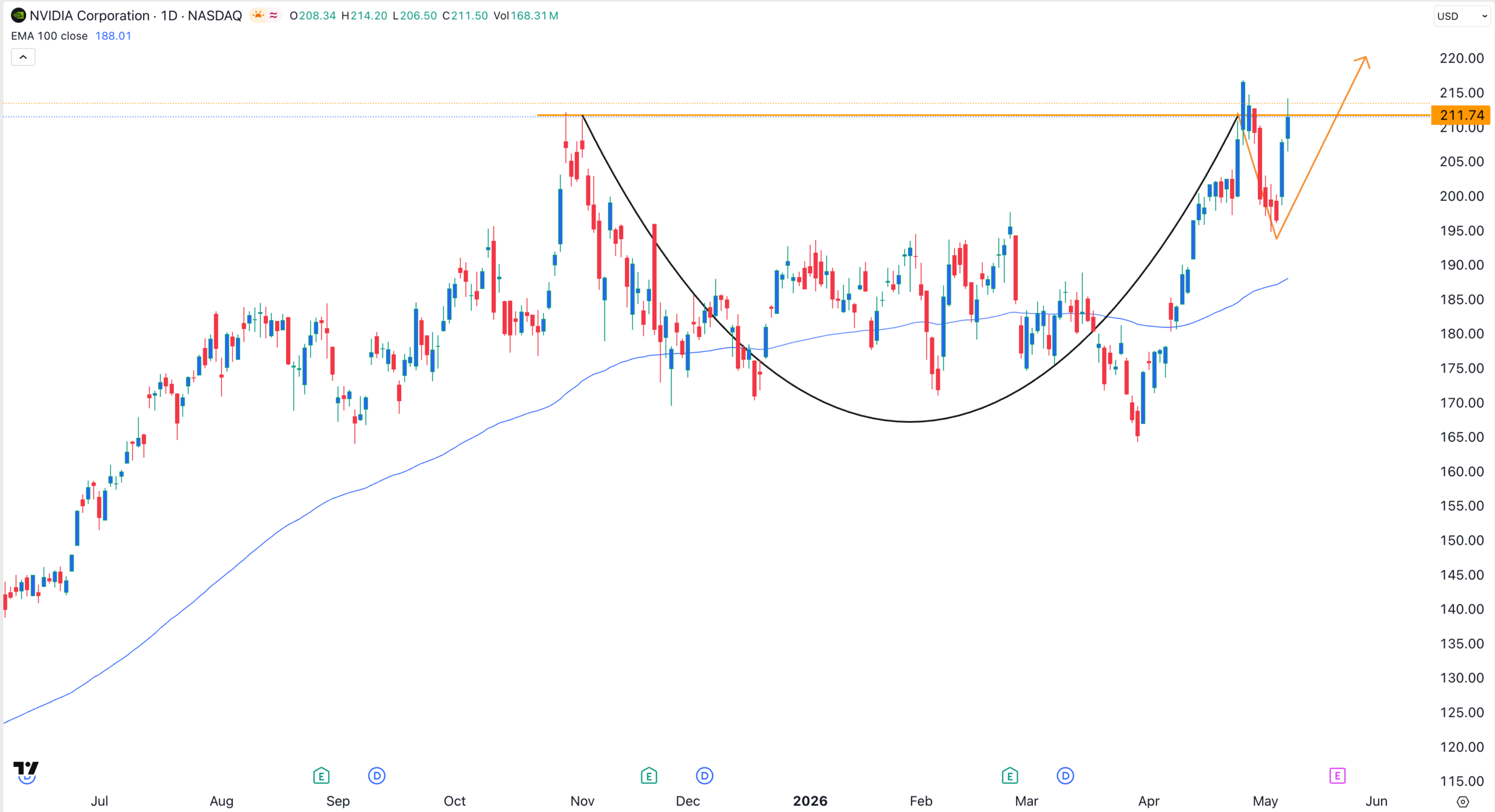Image resolution: width=1495 pixels, height=812 pixels.
Task: Click the Jun label on the time axis
Action: pyautogui.click(x=1376, y=801)
